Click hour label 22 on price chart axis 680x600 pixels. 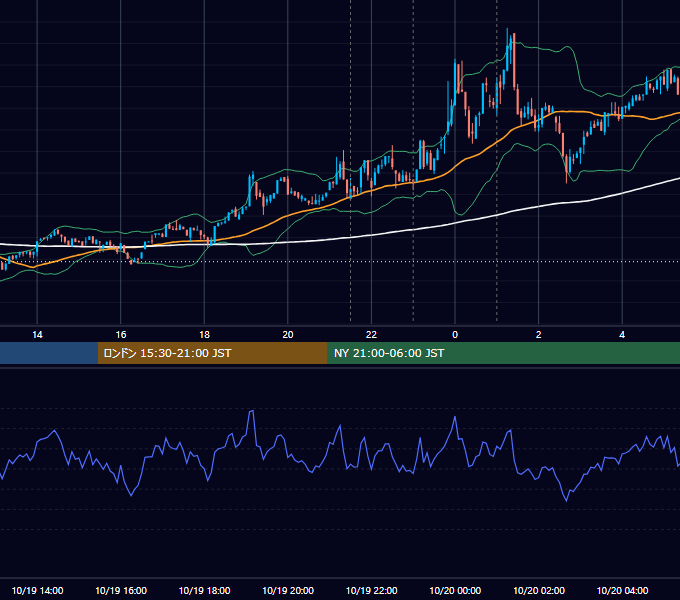pyautogui.click(x=371, y=335)
